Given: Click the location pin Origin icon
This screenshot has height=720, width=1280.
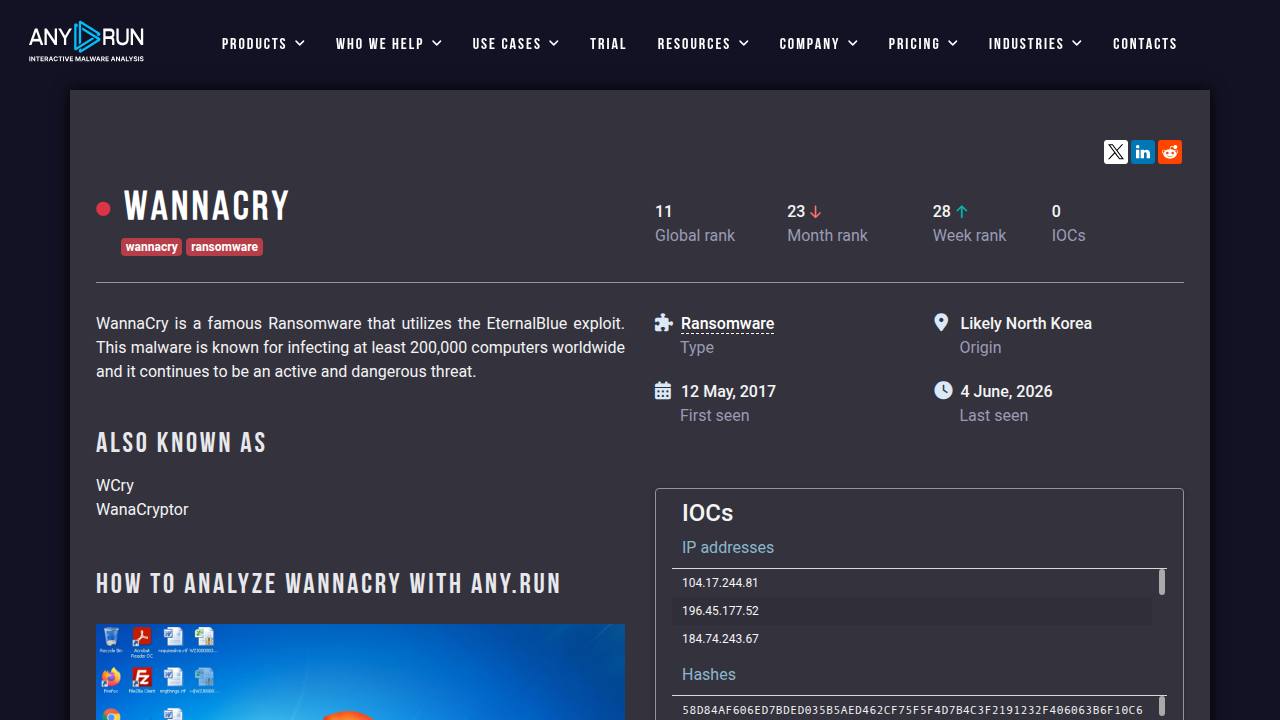Looking at the screenshot, I should click(941, 322).
